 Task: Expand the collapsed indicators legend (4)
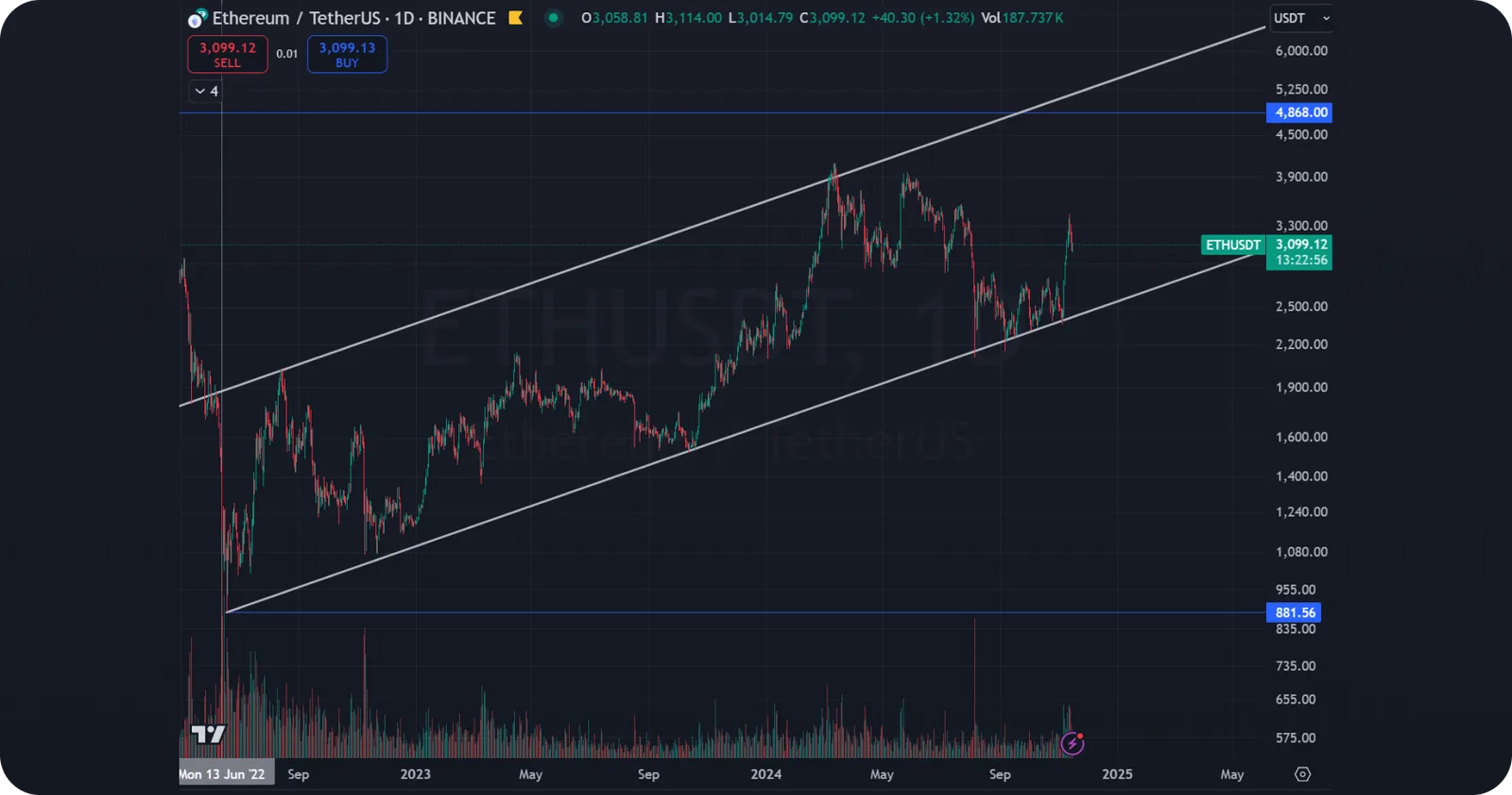click(x=206, y=91)
